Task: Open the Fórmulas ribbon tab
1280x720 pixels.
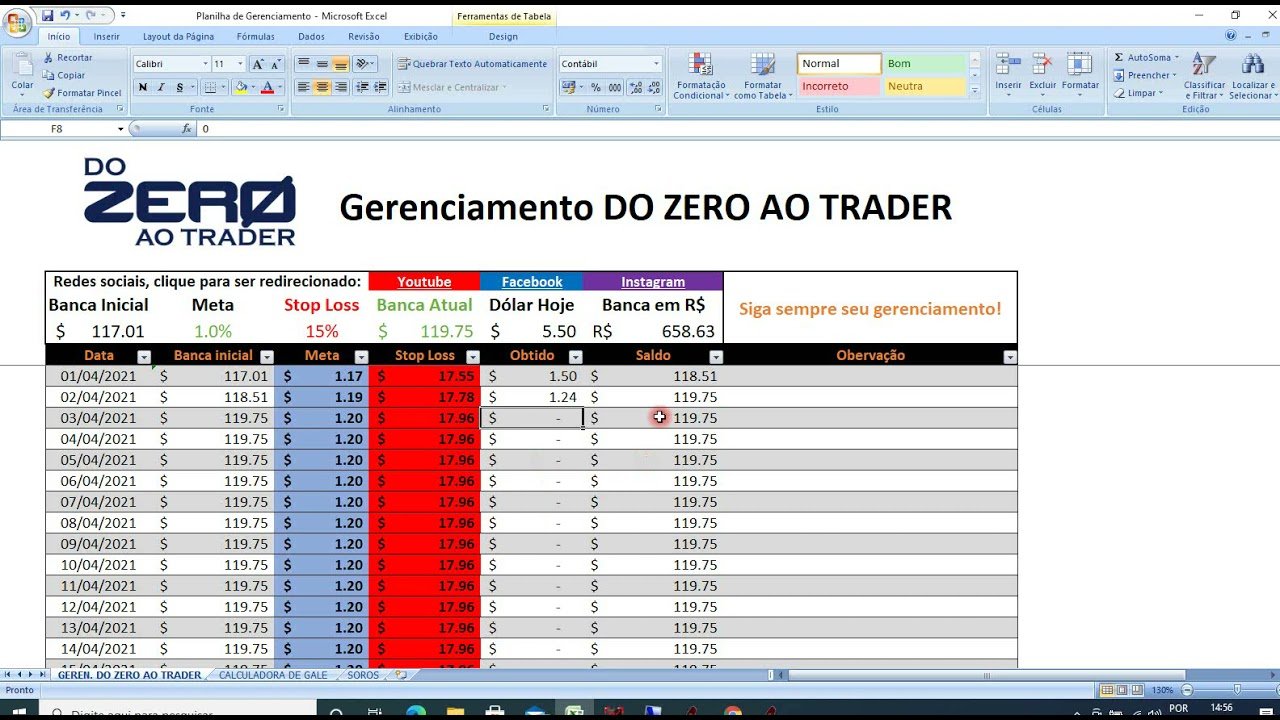Action: (255, 37)
